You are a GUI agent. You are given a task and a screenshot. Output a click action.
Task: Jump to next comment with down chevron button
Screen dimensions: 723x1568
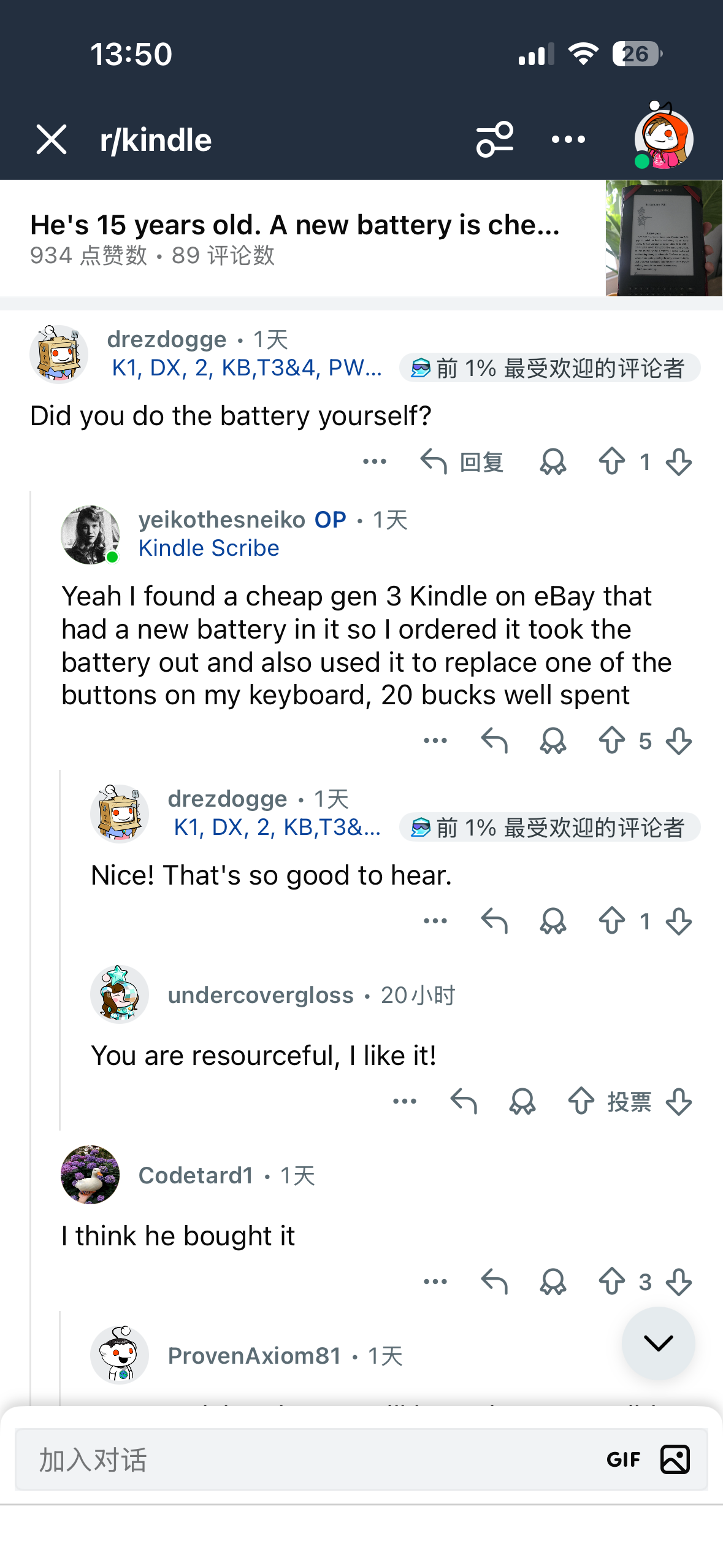pos(658,1343)
